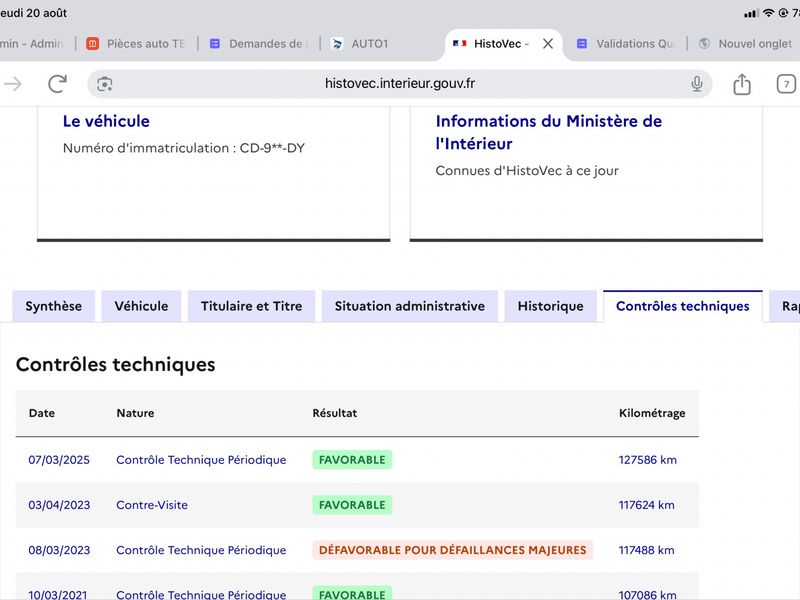Click Contre-Visite in the Nature column
Viewport: 800px width, 600px height.
click(152, 505)
